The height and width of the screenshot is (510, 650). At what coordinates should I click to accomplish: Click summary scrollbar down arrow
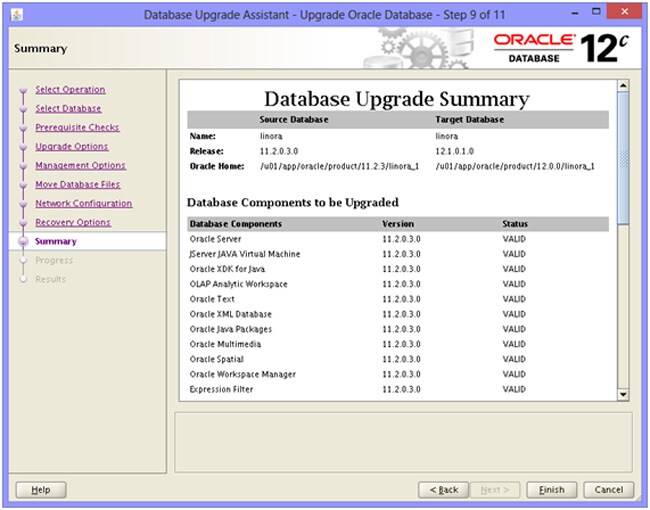pos(623,394)
